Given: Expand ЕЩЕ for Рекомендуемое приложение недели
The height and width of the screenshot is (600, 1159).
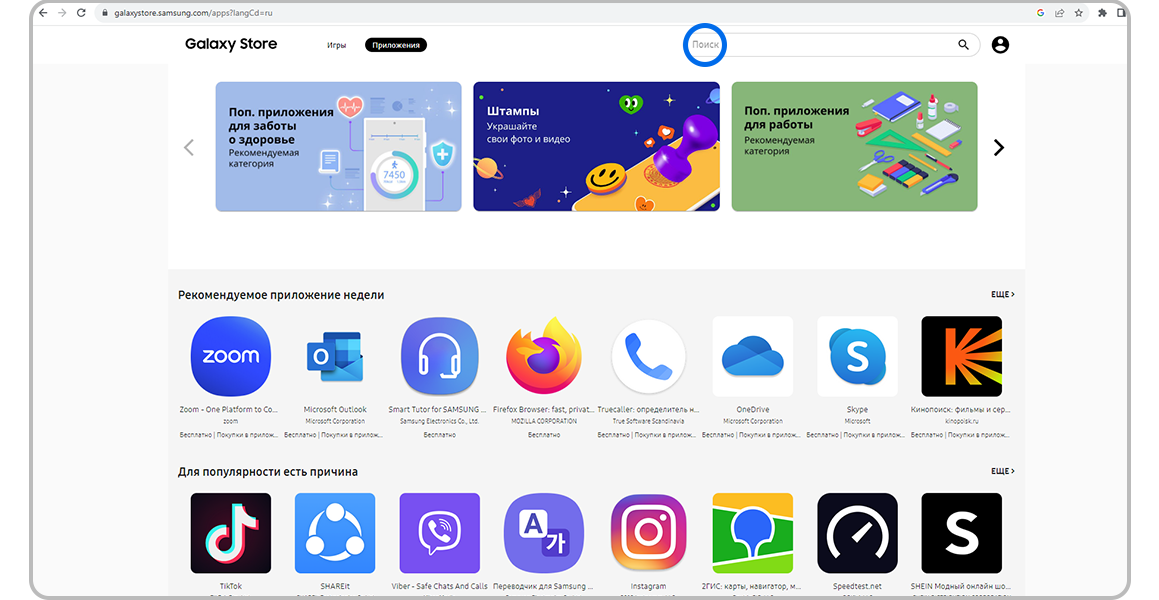Looking at the screenshot, I should 1002,294.
